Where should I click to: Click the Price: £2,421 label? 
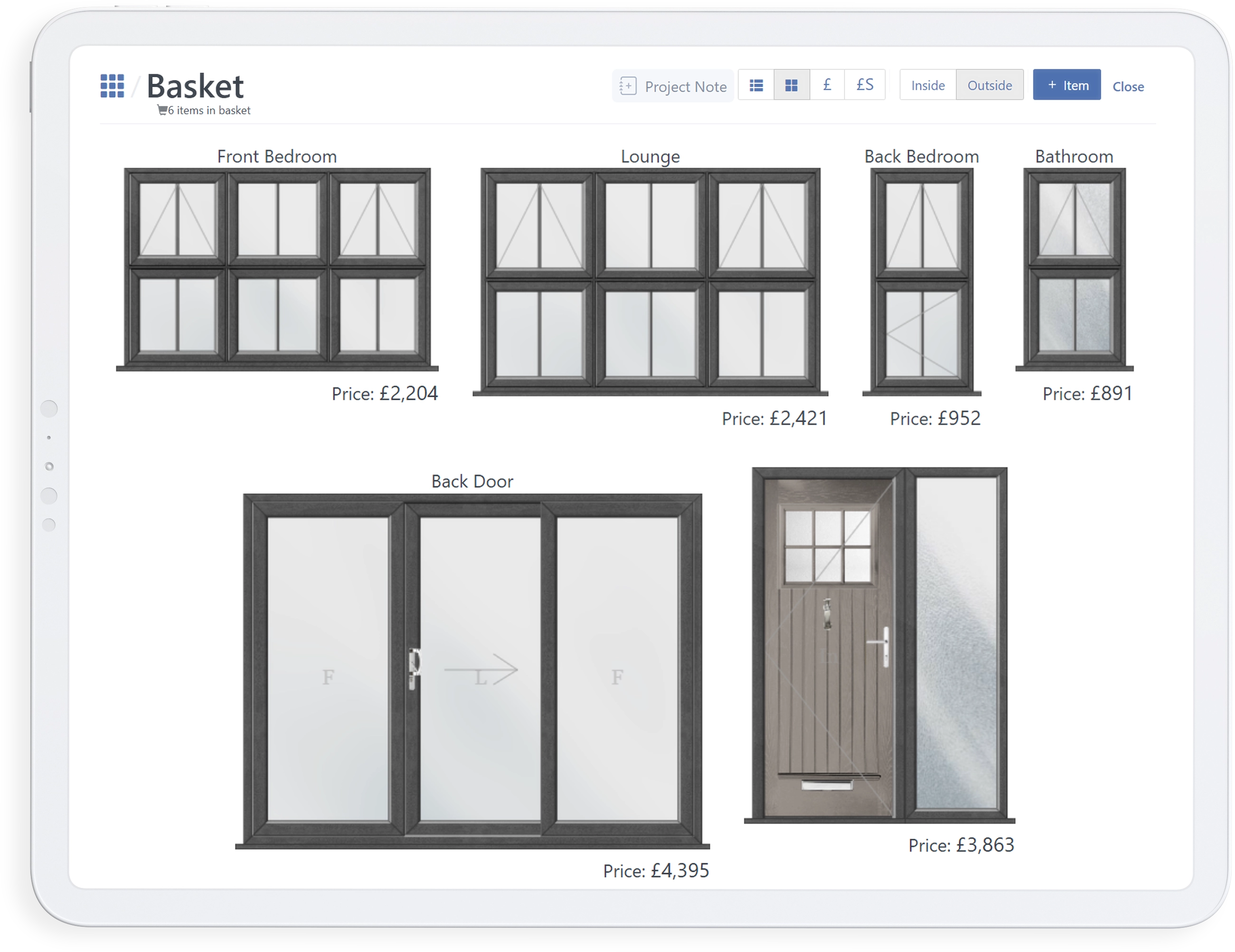click(x=775, y=418)
